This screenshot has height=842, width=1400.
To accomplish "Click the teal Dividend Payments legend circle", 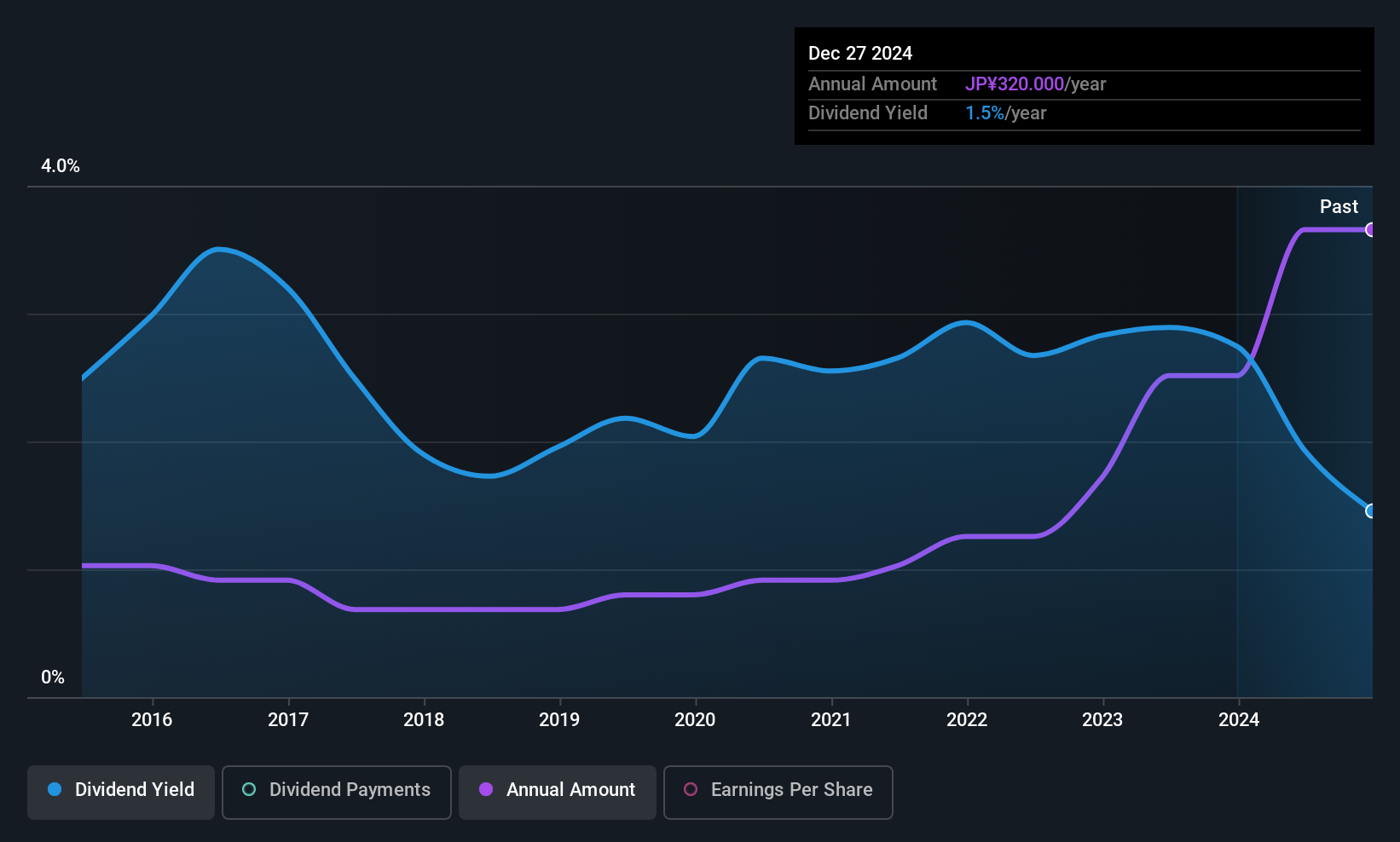I will click(249, 789).
